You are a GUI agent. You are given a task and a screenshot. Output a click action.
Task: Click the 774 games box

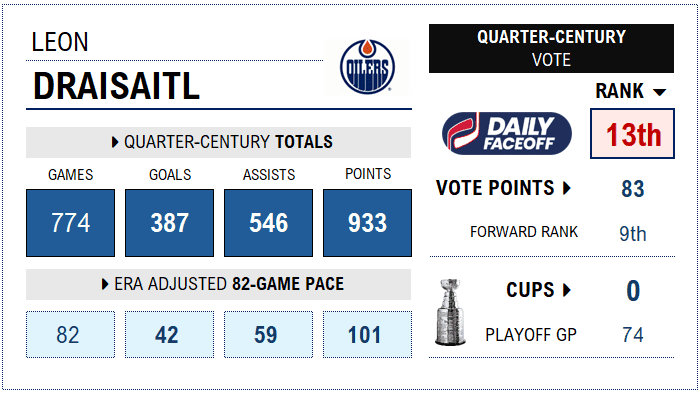(71, 223)
